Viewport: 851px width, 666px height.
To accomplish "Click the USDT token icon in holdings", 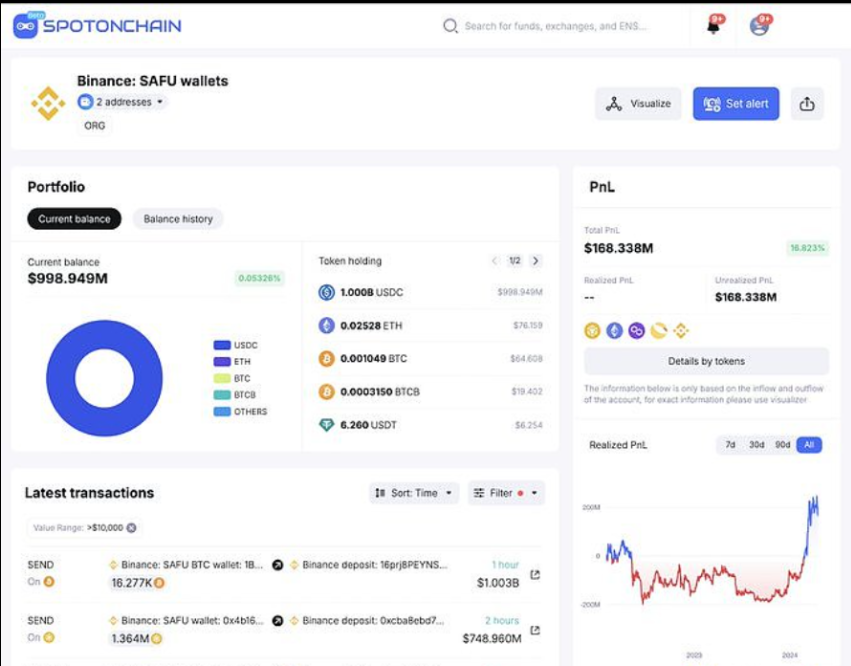I will point(326,425).
